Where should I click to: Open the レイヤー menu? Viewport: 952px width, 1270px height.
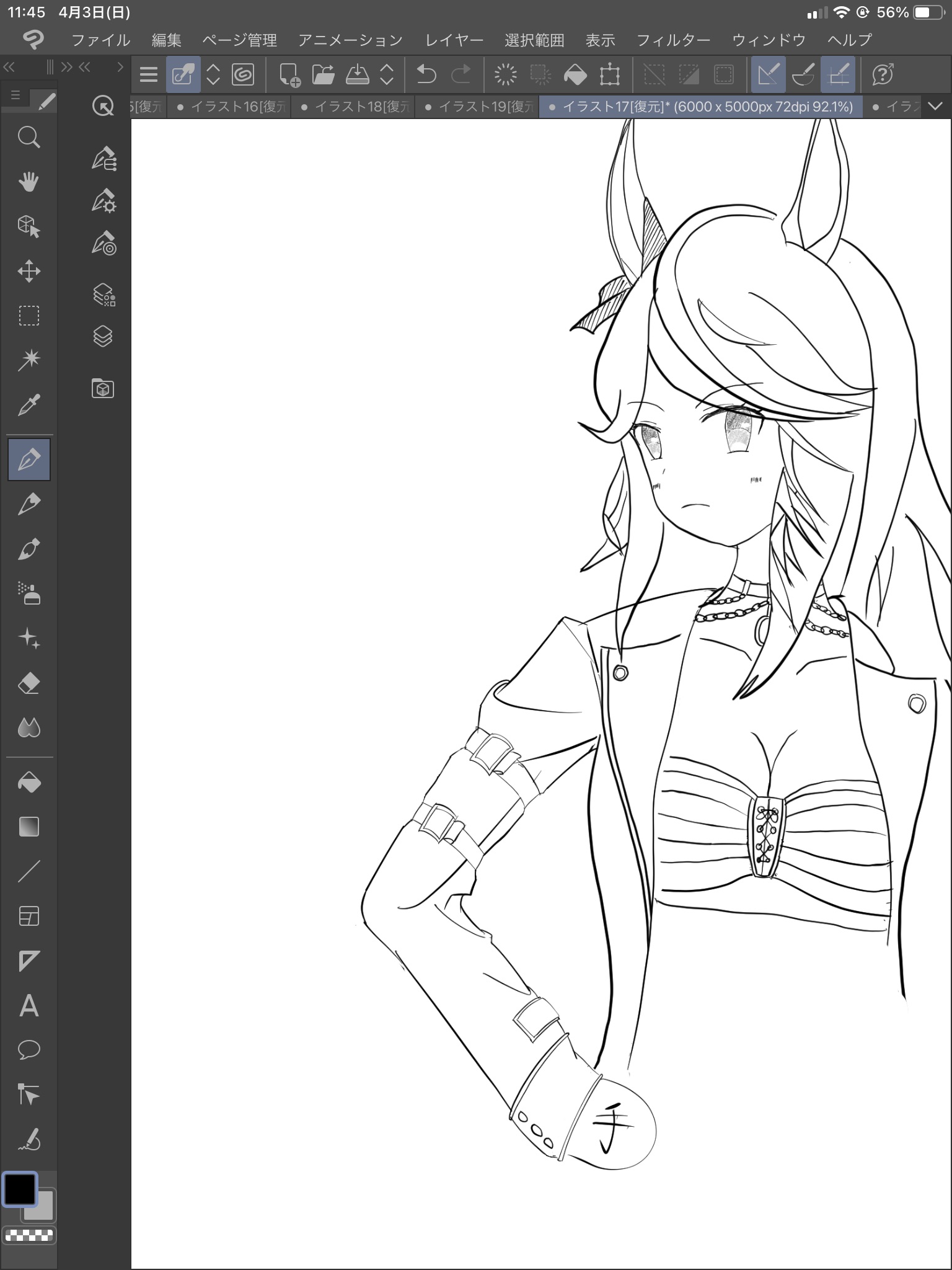click(454, 40)
